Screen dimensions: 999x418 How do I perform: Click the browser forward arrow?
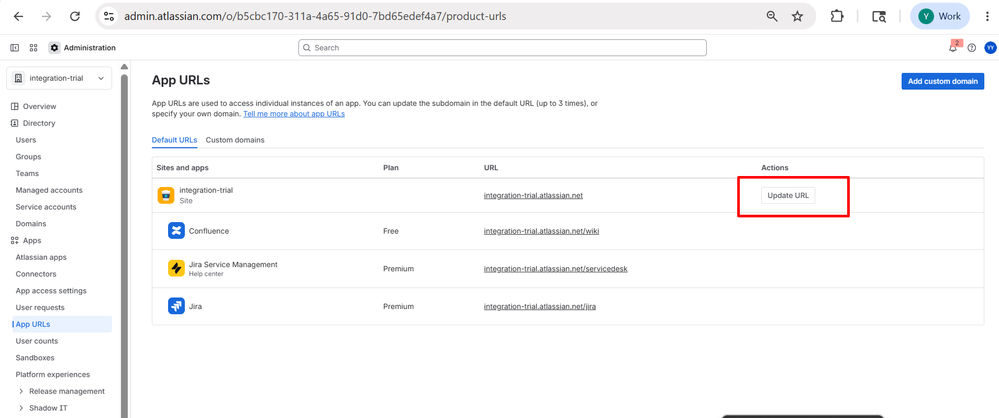[x=46, y=17]
